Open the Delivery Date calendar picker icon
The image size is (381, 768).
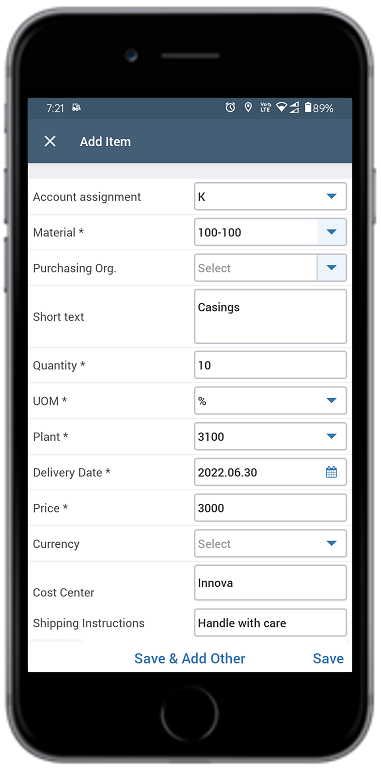(332, 472)
